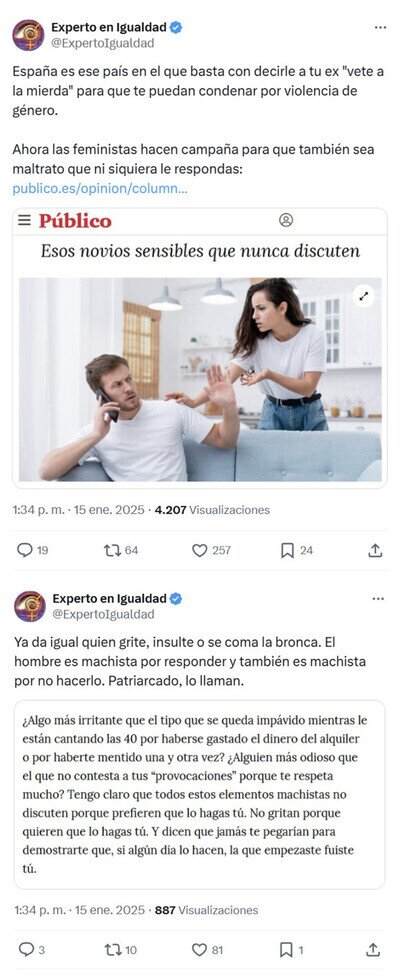Open the quoted article text excerpt image
Screen dimensions: 400x979
[200, 794]
